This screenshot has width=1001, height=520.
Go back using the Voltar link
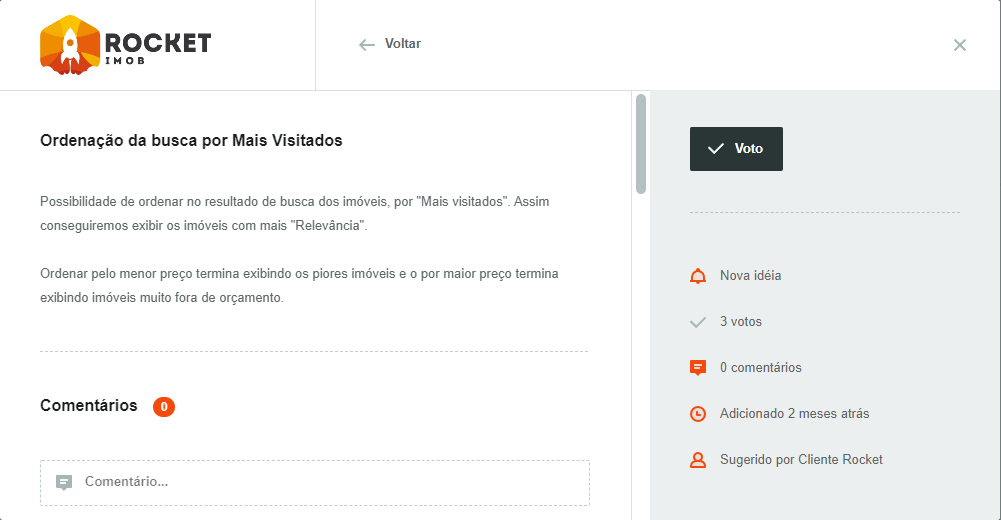402,44
